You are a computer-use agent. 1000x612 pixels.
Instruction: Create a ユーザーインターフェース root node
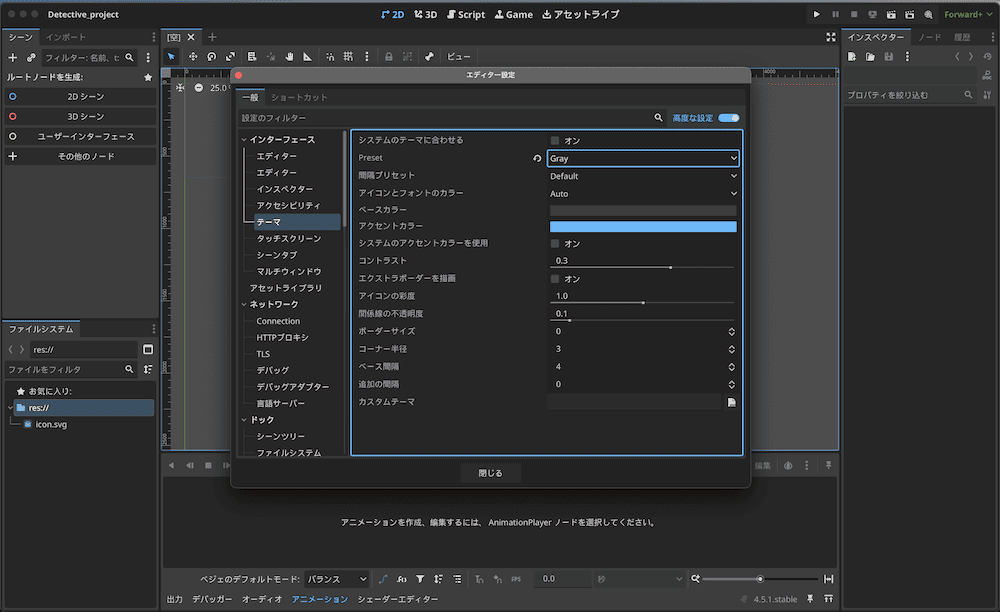pyautogui.click(x=80, y=134)
